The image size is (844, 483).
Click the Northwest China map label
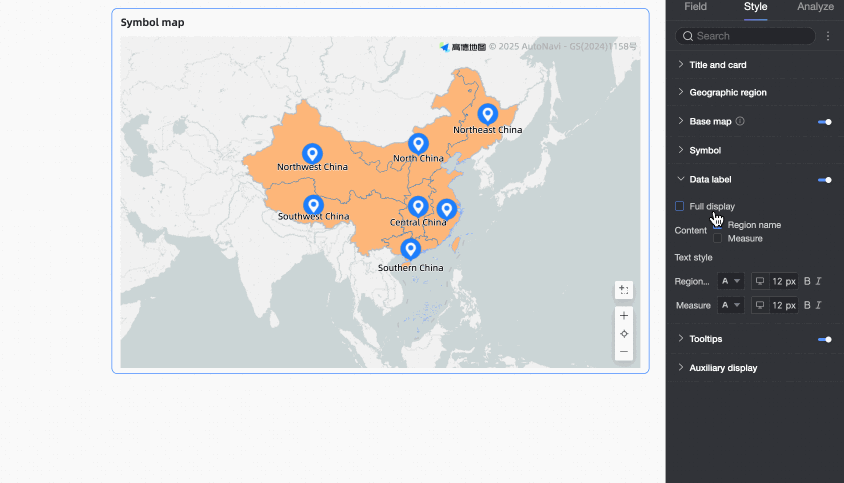pos(312,167)
